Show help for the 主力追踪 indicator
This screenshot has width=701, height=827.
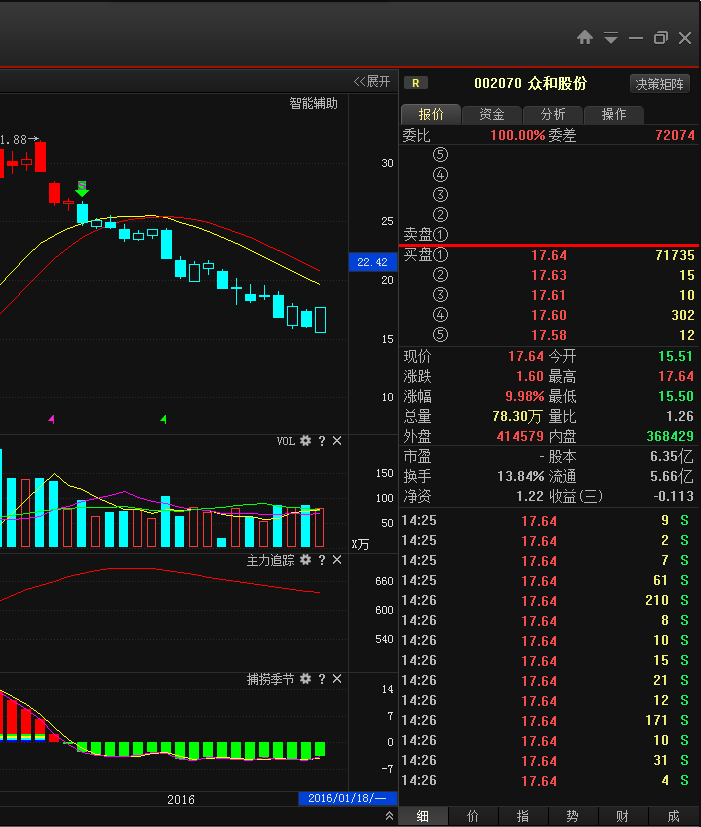322,560
